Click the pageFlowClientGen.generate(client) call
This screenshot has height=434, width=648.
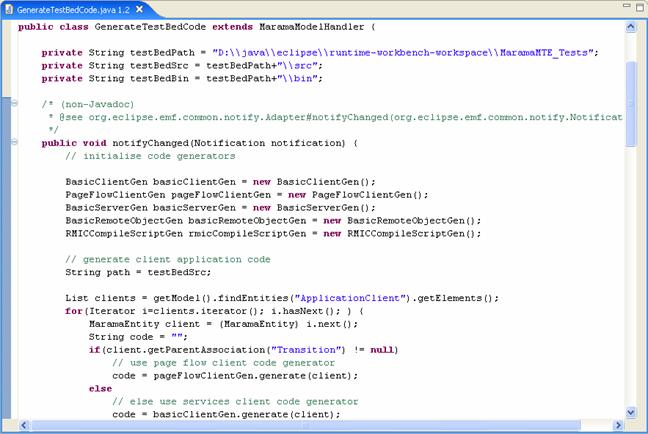[x=252, y=376]
